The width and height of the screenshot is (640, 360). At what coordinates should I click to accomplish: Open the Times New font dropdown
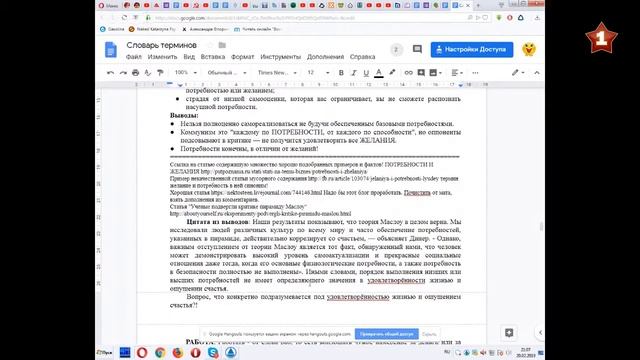click(x=277, y=73)
